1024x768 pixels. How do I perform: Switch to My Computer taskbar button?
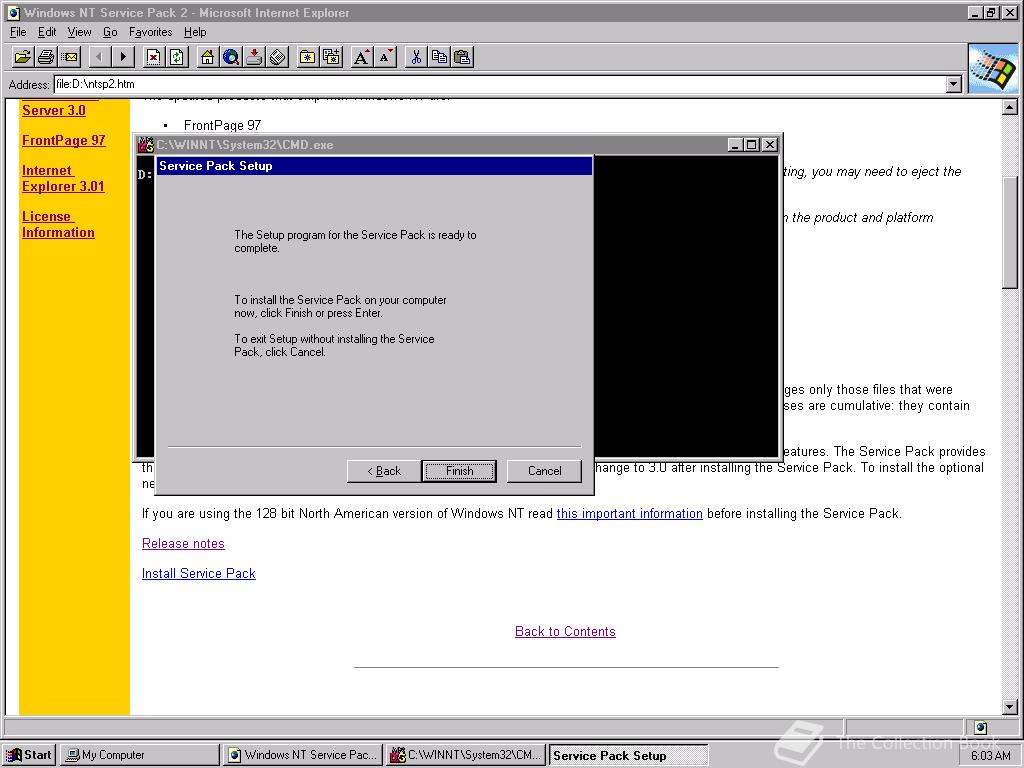140,755
